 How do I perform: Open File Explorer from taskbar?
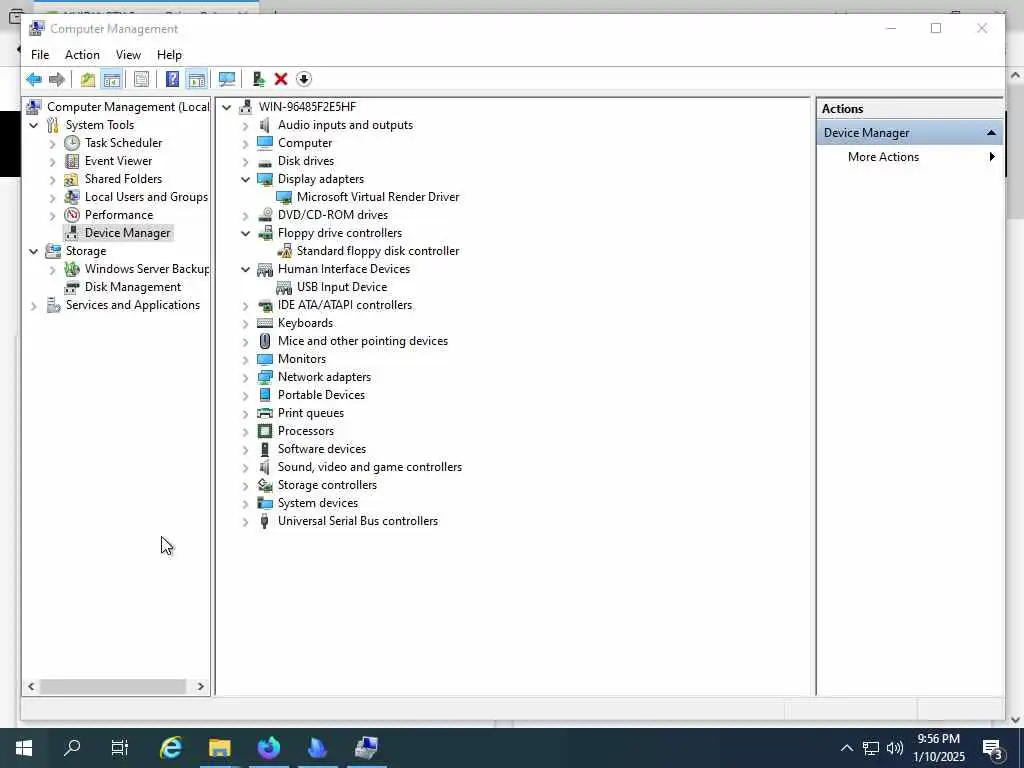tap(219, 748)
